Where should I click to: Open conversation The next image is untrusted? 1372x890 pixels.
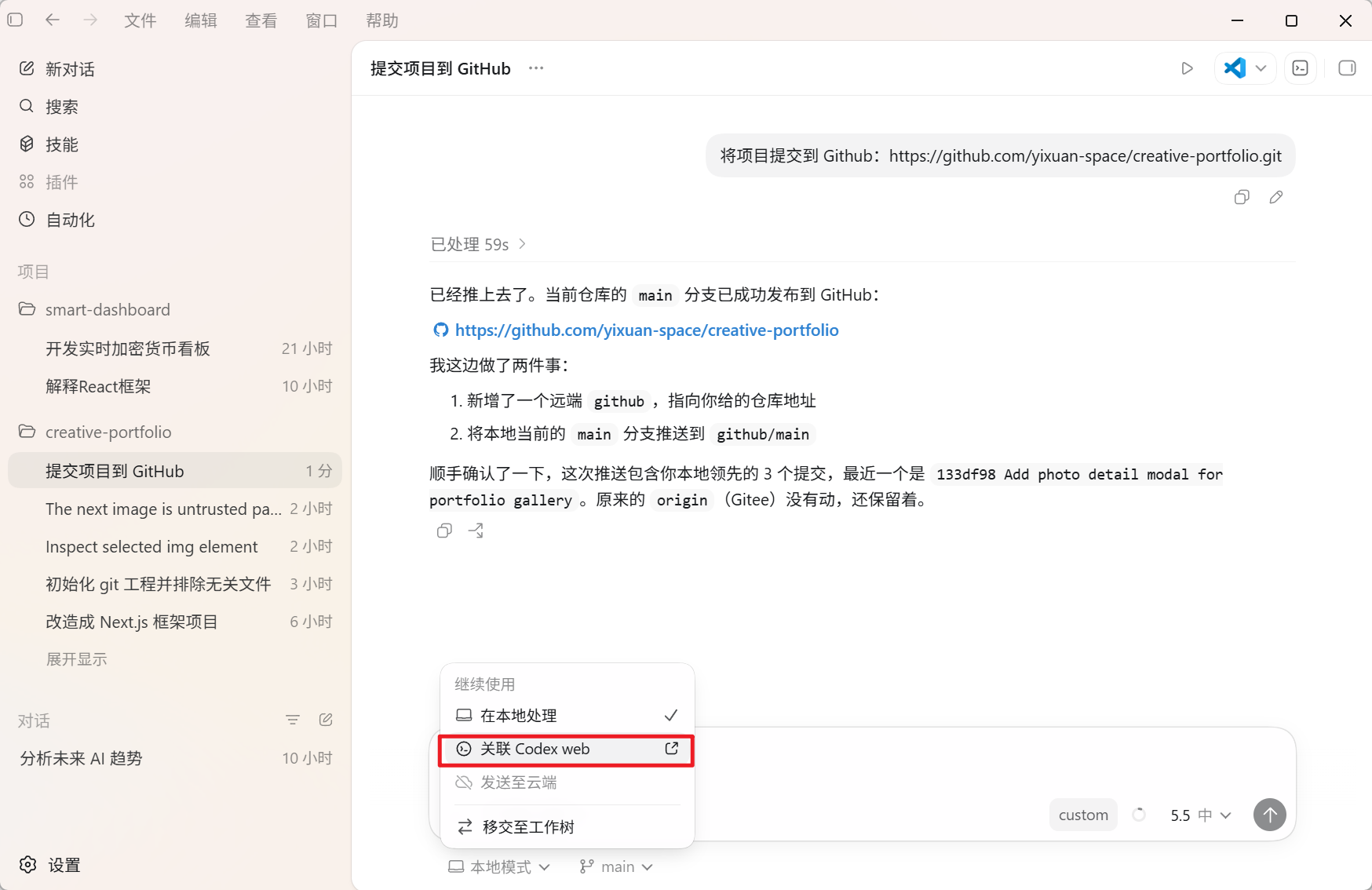point(175,509)
